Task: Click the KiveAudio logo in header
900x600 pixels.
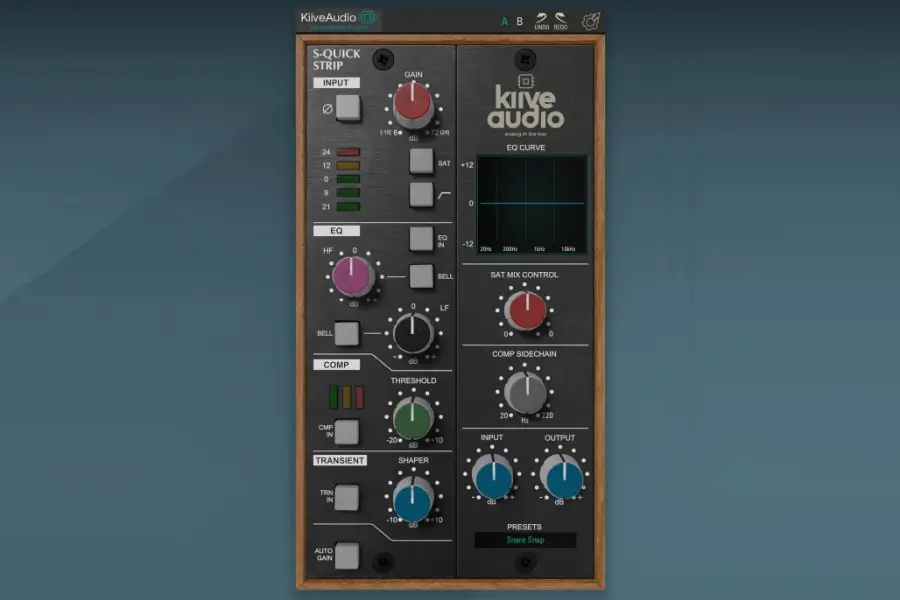Action: (x=339, y=19)
